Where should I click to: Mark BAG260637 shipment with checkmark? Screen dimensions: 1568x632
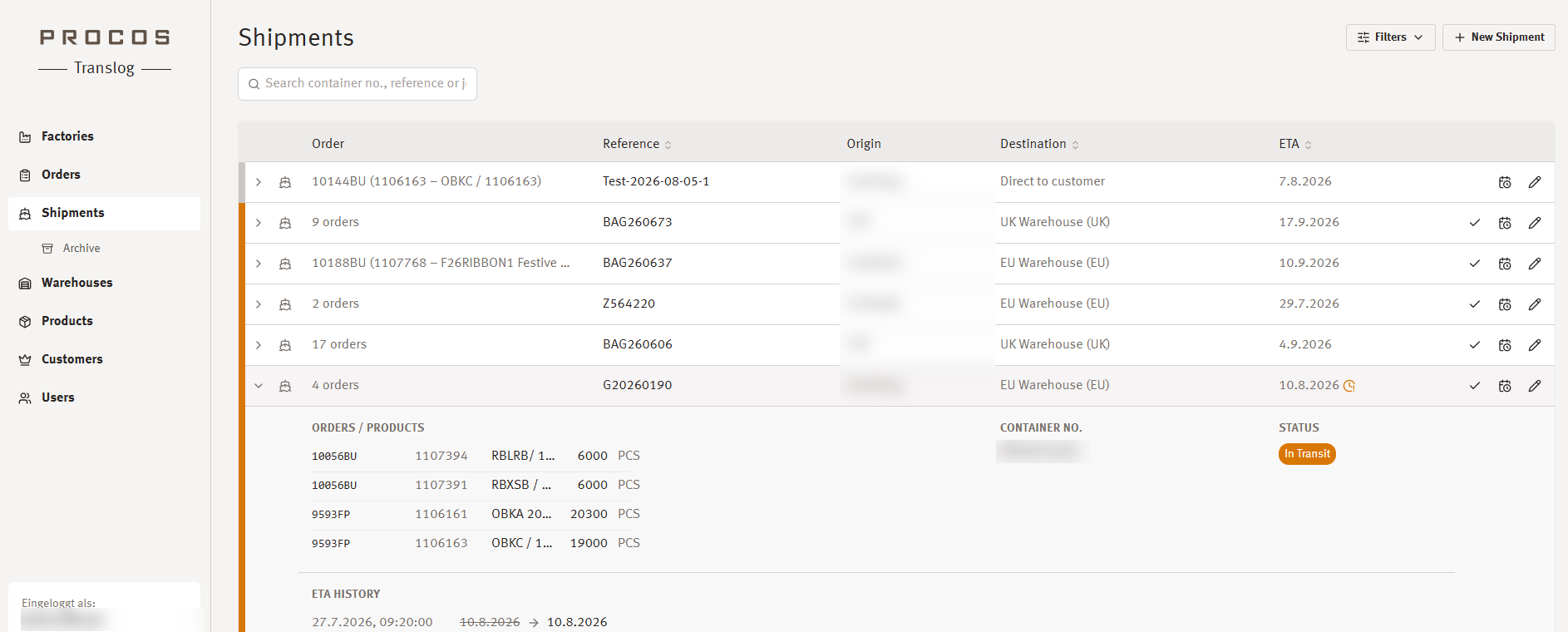click(1475, 264)
